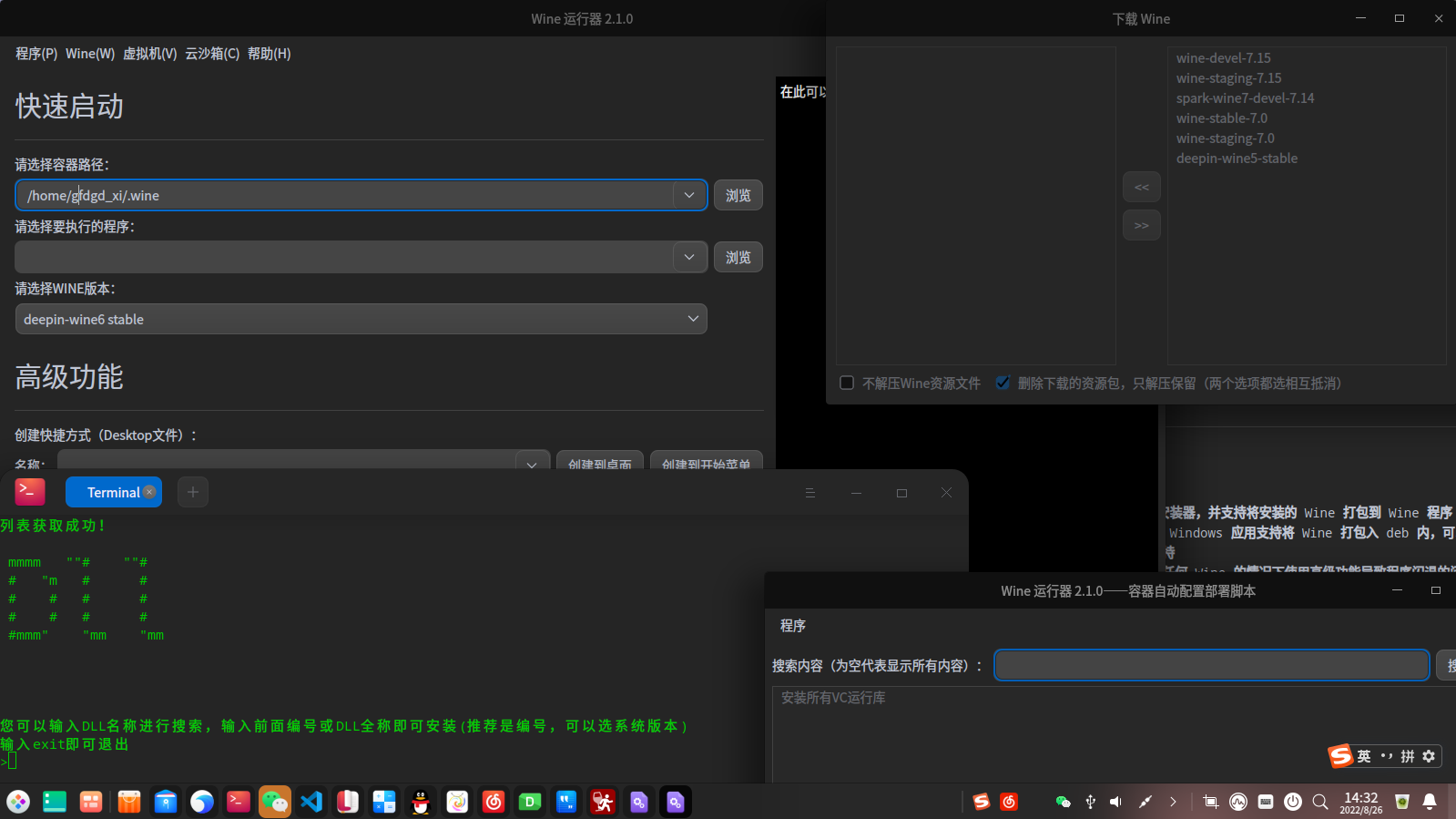Open the notification bell in the tray
The width and height of the screenshot is (1456, 819).
pyautogui.click(x=1430, y=802)
